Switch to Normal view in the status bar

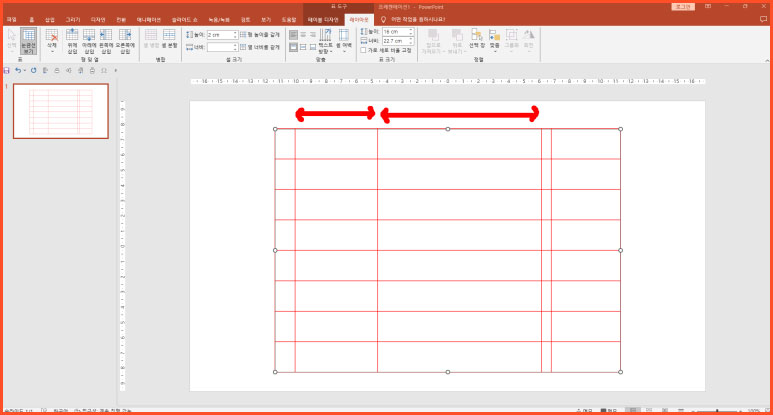pos(633,411)
